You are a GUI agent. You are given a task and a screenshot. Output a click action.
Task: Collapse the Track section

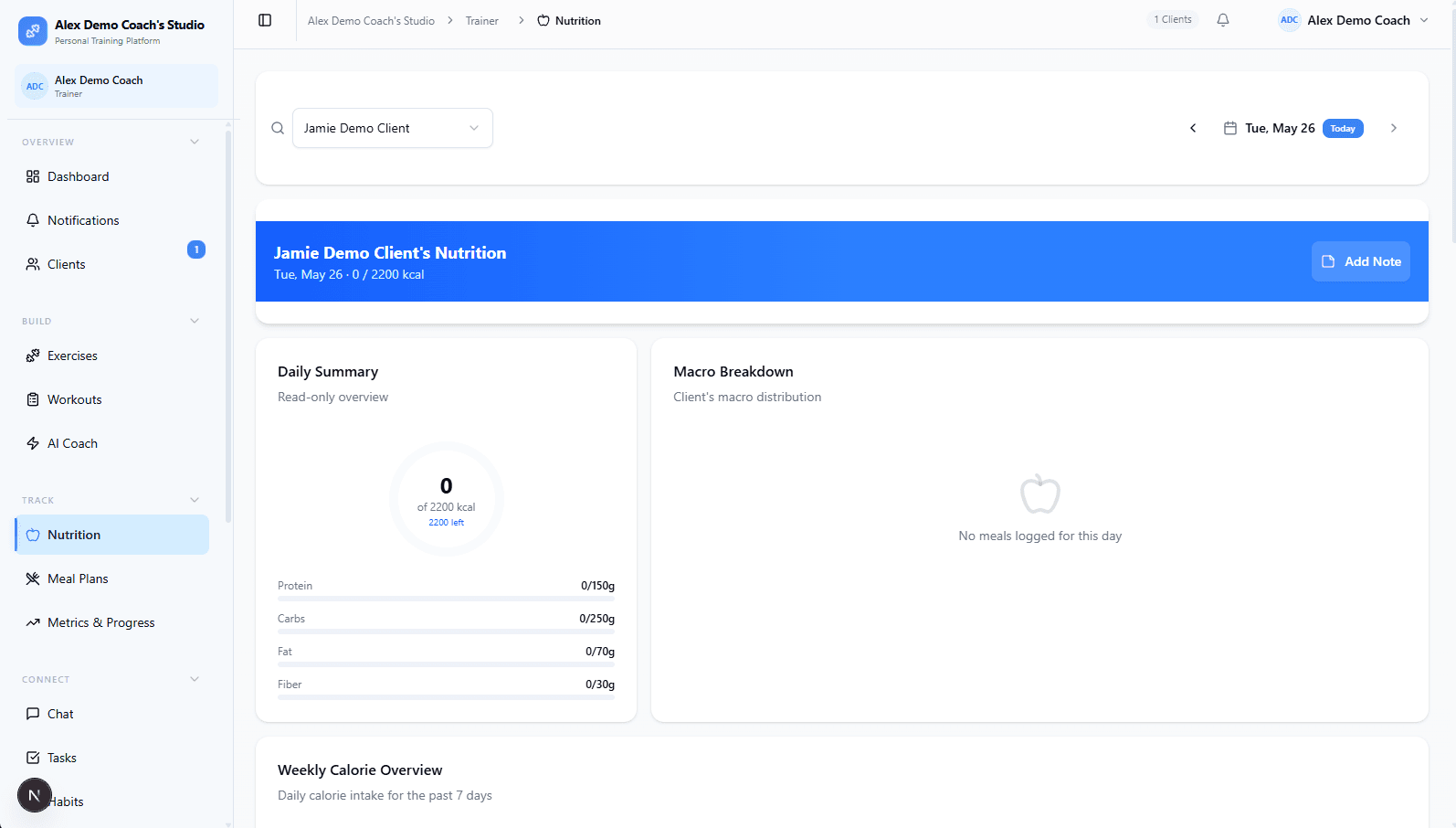[195, 500]
